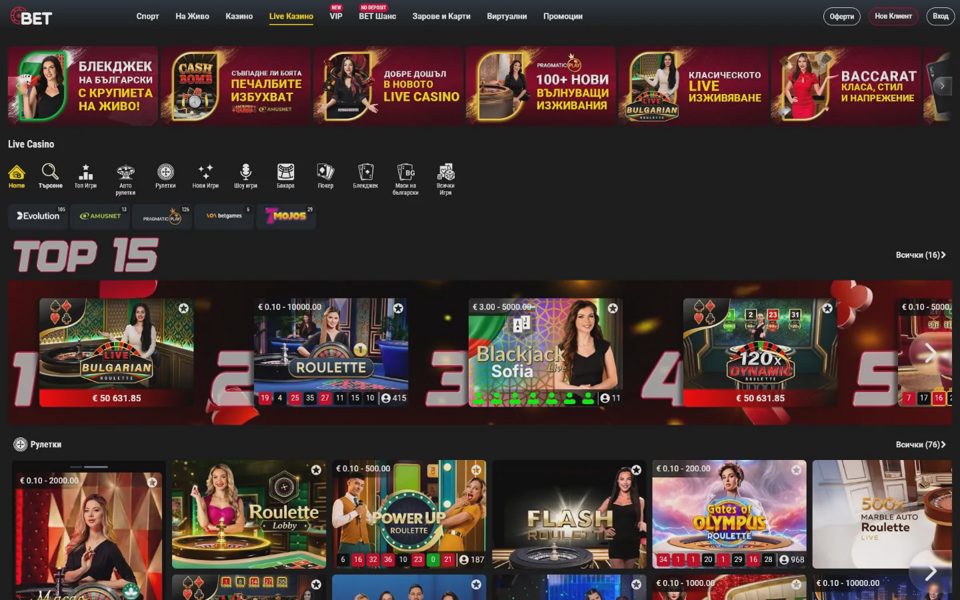Image resolution: width=960 pixels, height=600 pixels.
Task: Launch Gates of Olympus Roulette thumbnail
Action: (x=729, y=514)
